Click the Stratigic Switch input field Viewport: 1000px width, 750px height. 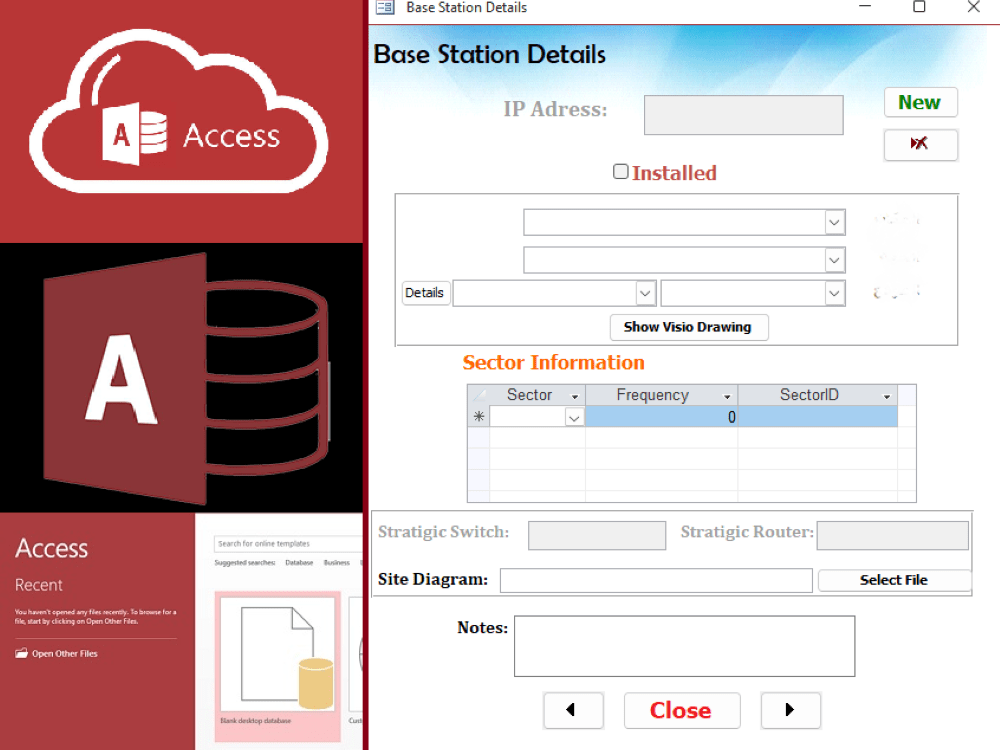(x=597, y=535)
